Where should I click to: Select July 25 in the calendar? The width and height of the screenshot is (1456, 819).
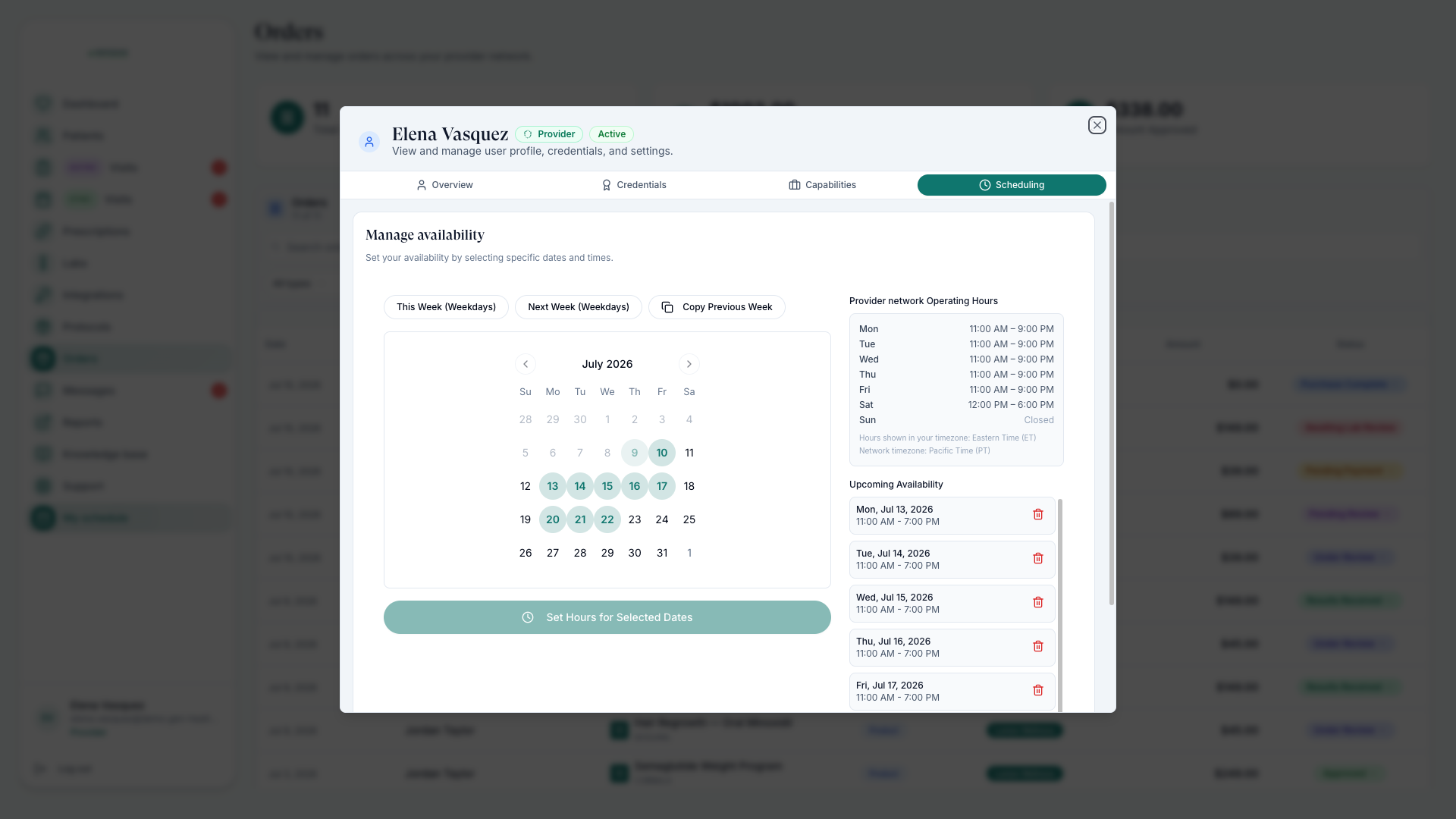[689, 519]
